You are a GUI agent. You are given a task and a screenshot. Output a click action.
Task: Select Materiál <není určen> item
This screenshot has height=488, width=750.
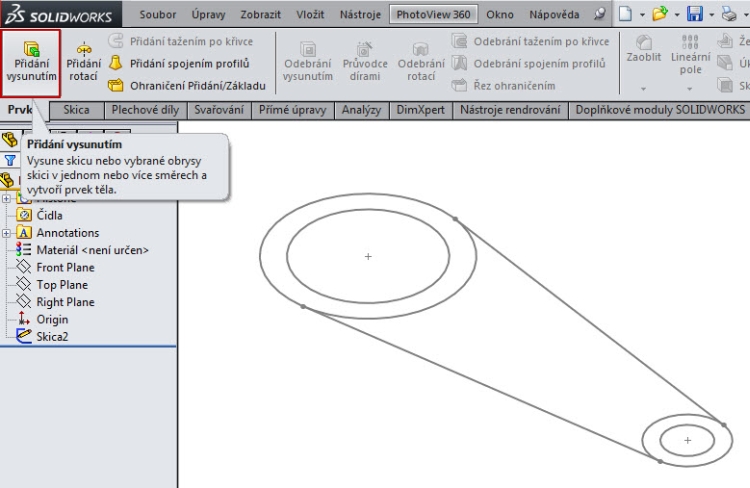93,250
